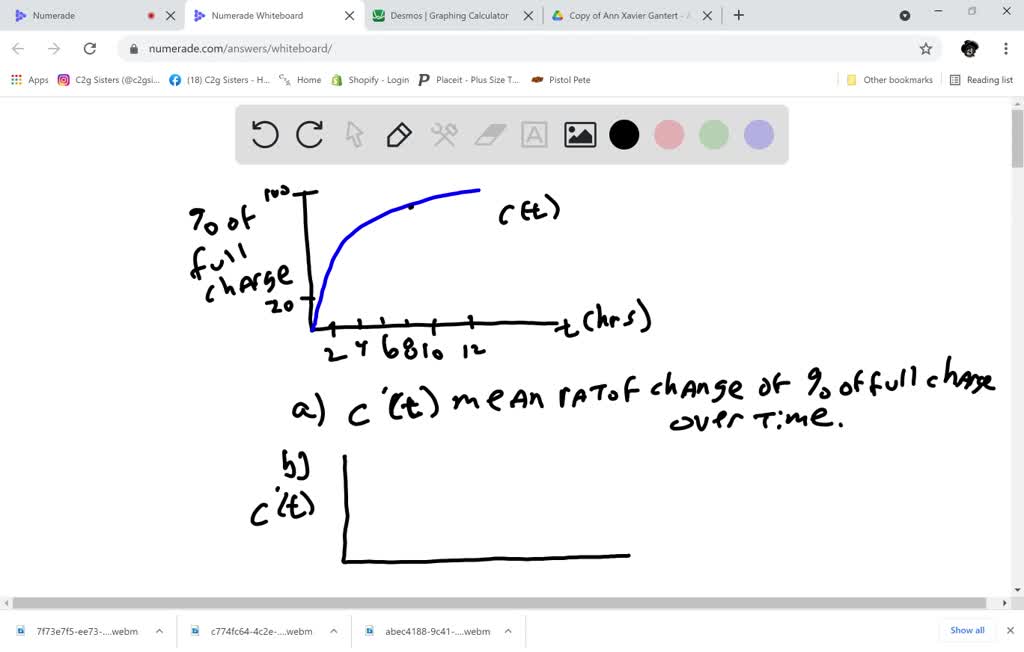Open the Chrome three-dot menu
This screenshot has height=652, width=1024.
1005,49
